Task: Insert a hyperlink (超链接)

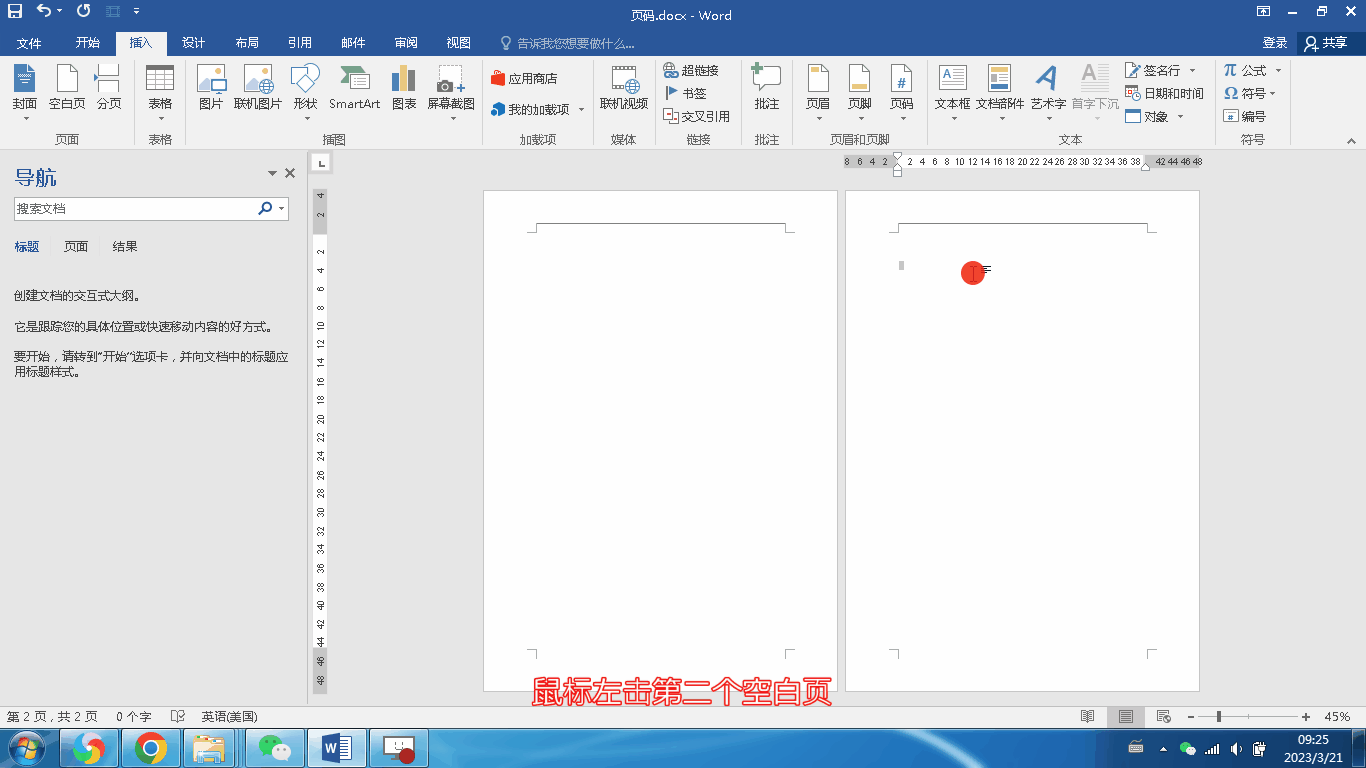Action: click(x=691, y=70)
